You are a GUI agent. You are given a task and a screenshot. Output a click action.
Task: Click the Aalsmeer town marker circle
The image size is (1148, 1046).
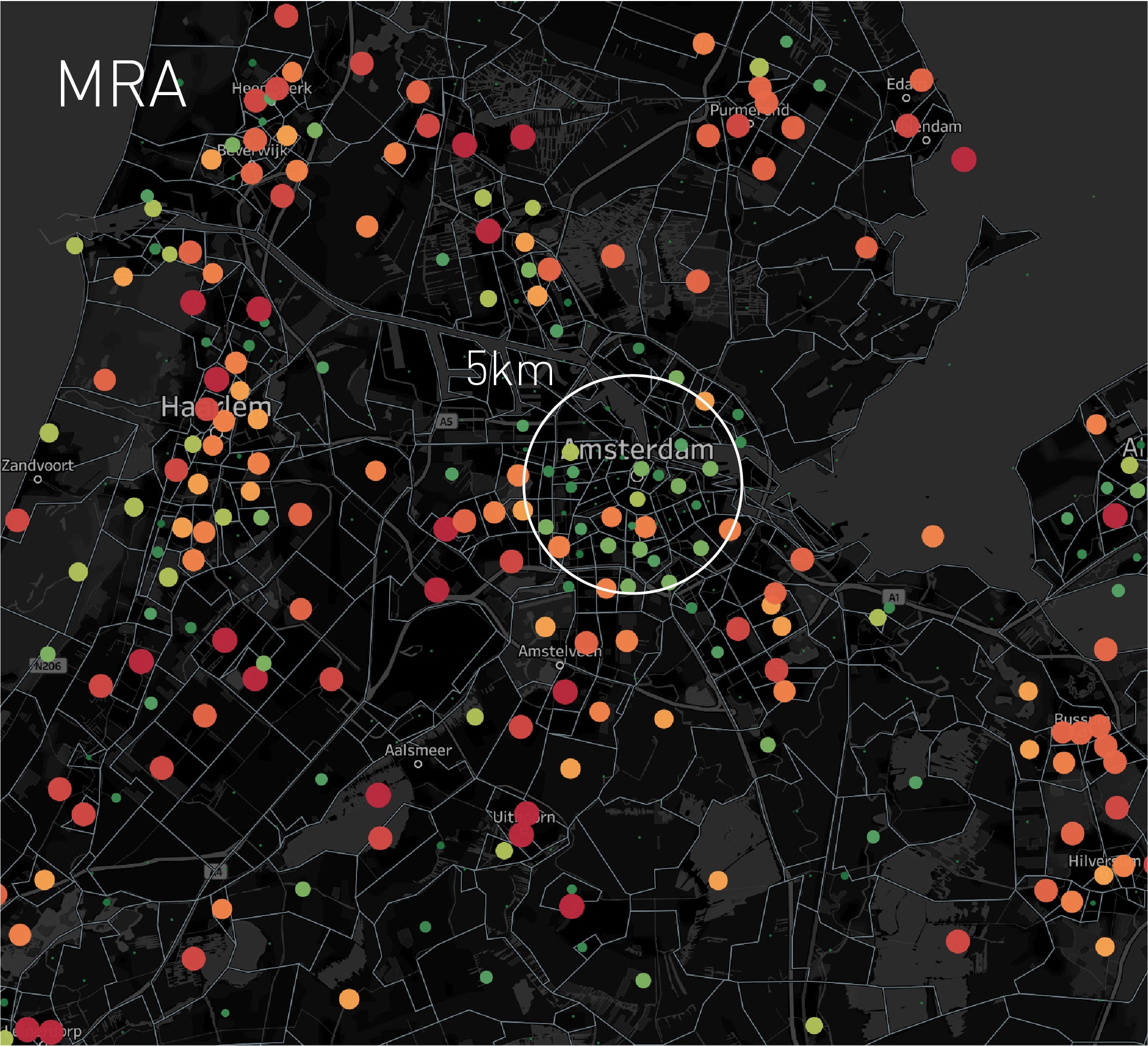[x=418, y=764]
